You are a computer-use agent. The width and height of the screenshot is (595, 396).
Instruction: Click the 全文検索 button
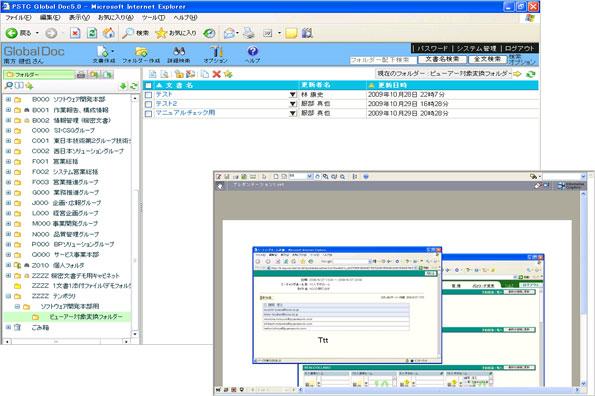click(488, 59)
